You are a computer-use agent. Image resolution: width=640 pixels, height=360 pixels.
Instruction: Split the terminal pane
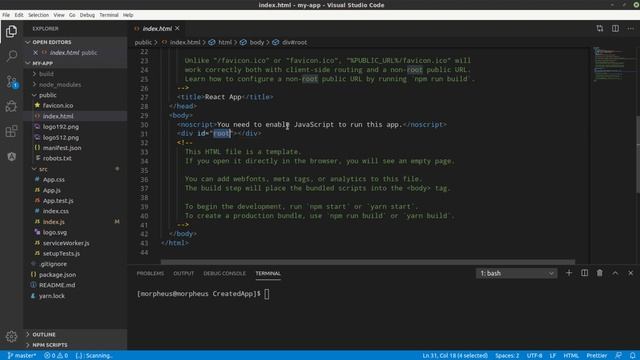[584, 273]
